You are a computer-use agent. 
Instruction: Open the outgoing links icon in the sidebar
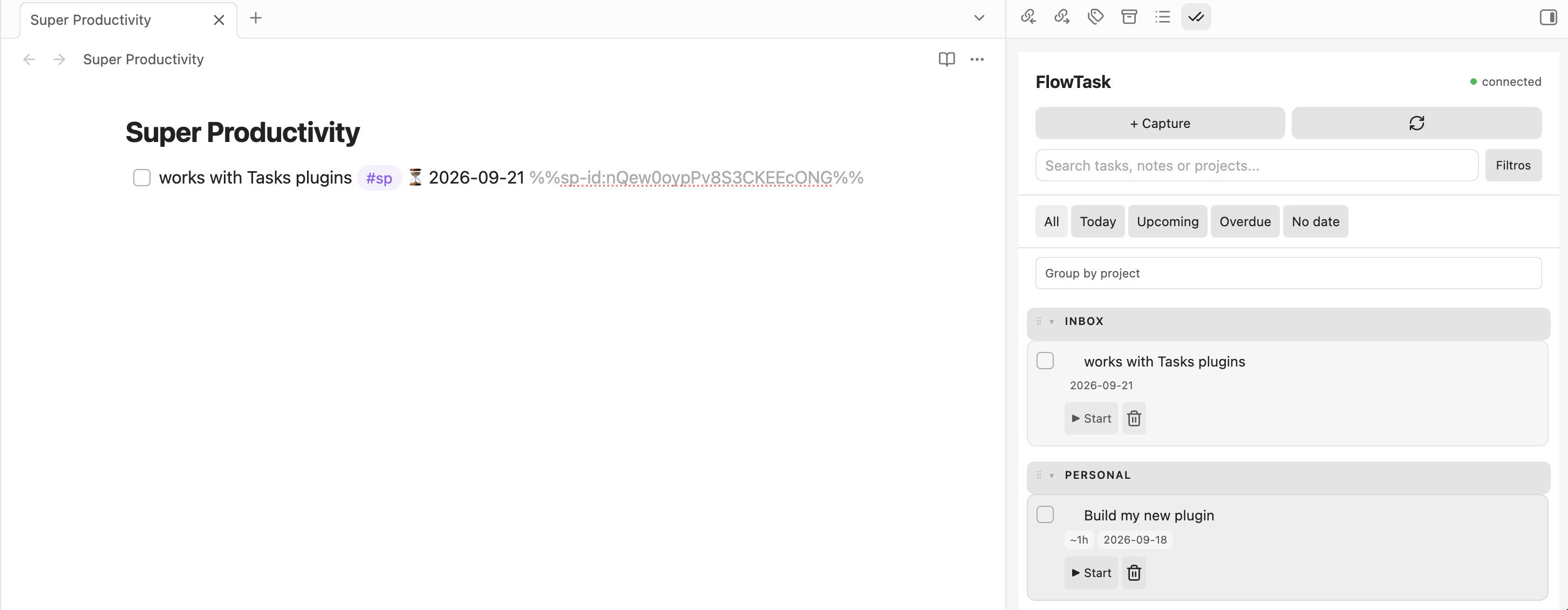coord(1061,16)
